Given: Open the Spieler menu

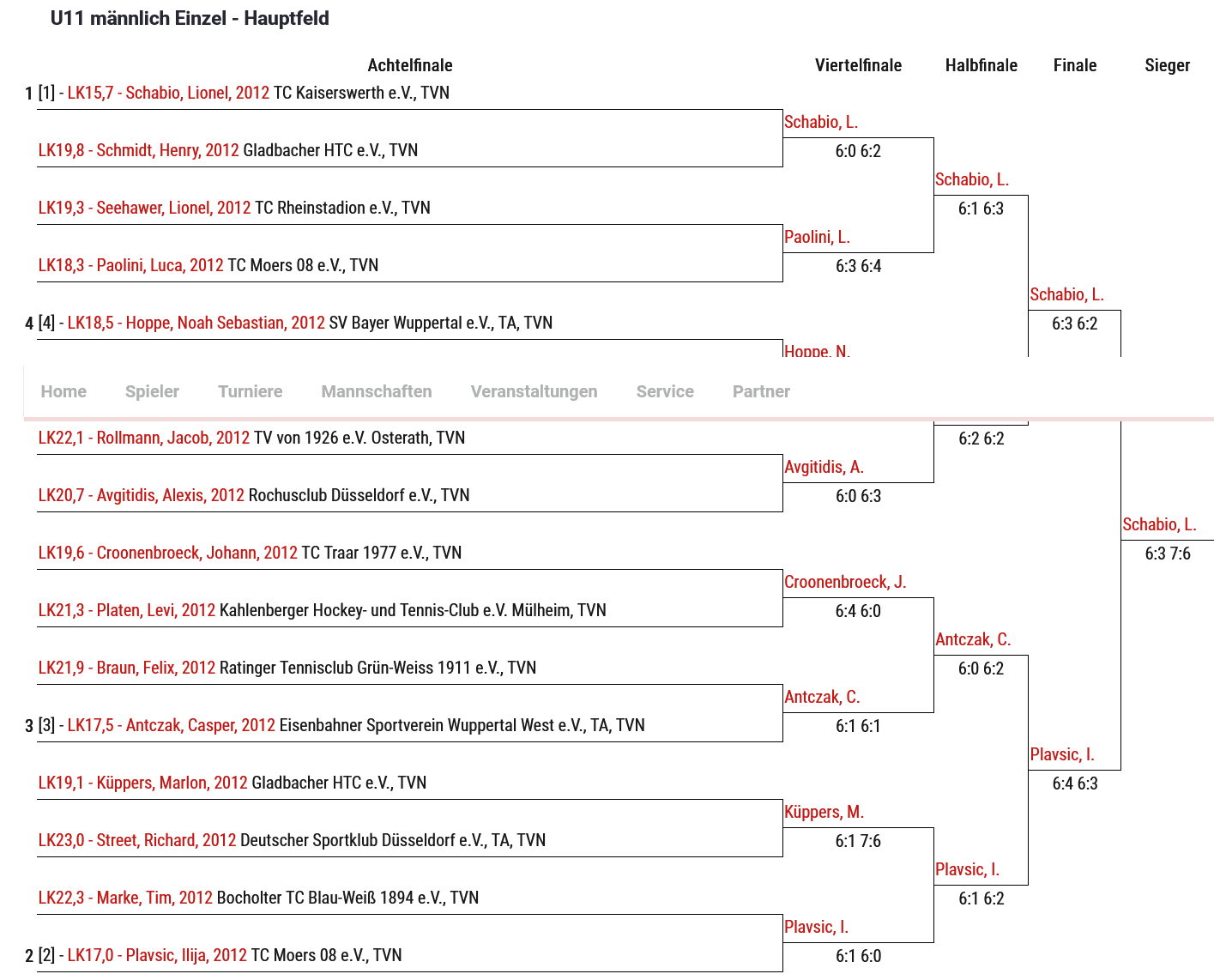Looking at the screenshot, I should coord(152,391).
